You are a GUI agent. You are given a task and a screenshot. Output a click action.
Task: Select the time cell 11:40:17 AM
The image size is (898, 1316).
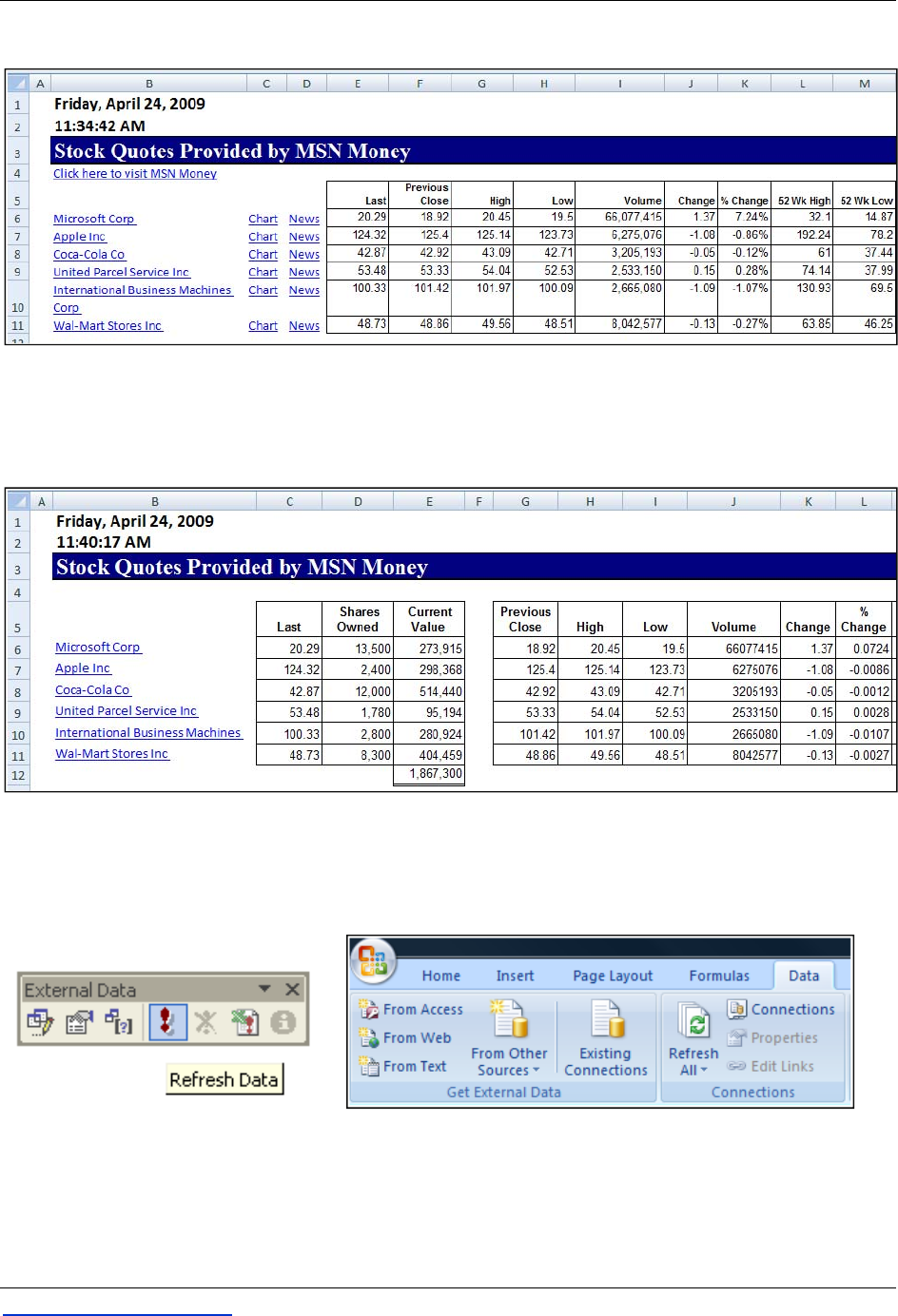104,542
